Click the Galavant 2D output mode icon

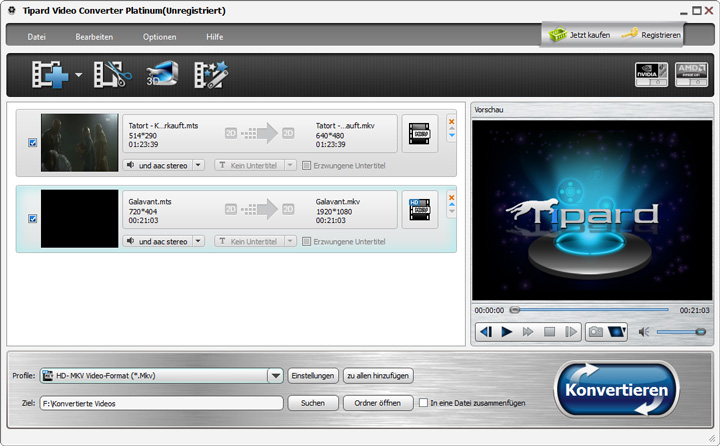click(x=288, y=209)
